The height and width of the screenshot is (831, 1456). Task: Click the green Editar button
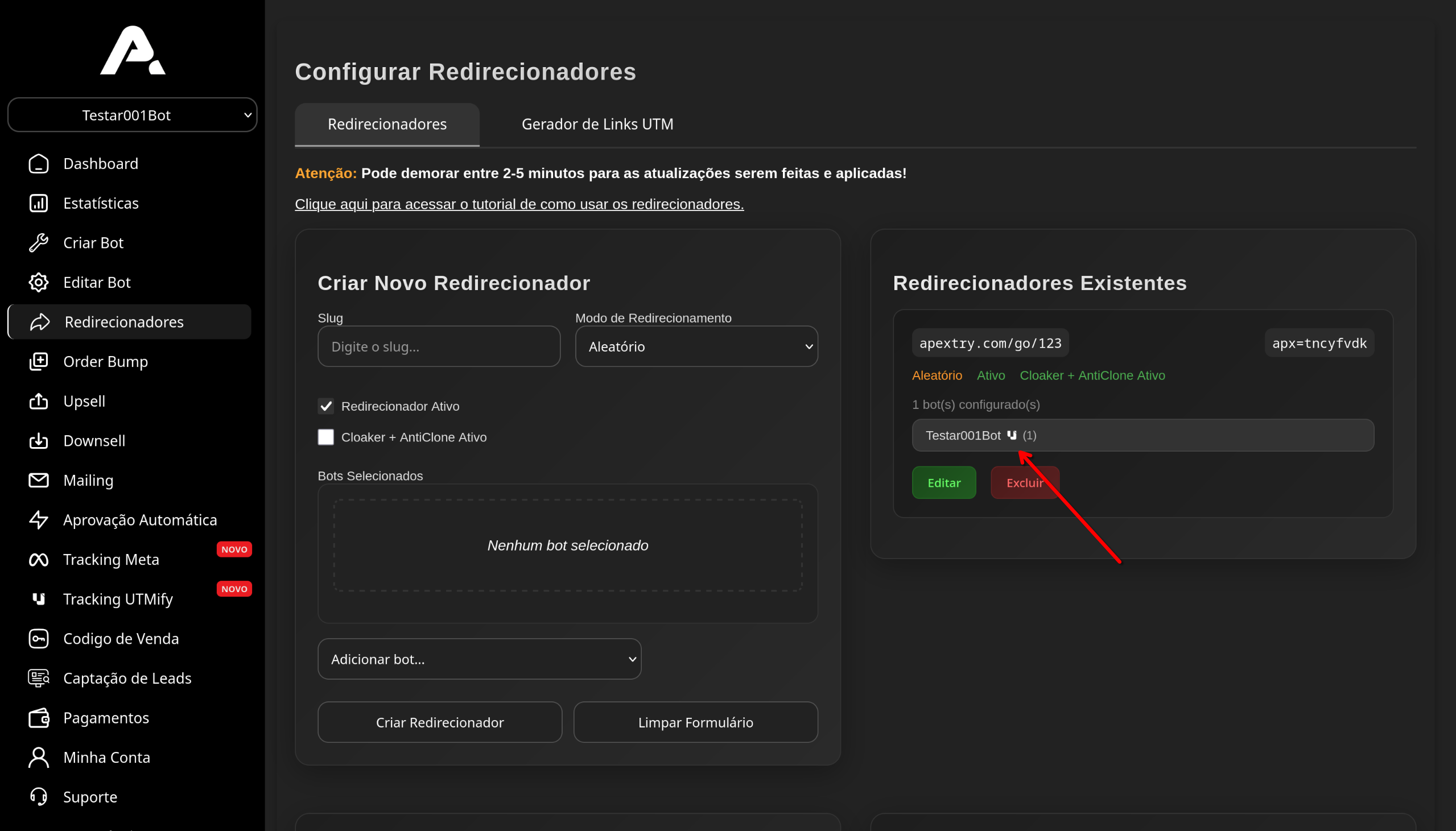(x=944, y=483)
